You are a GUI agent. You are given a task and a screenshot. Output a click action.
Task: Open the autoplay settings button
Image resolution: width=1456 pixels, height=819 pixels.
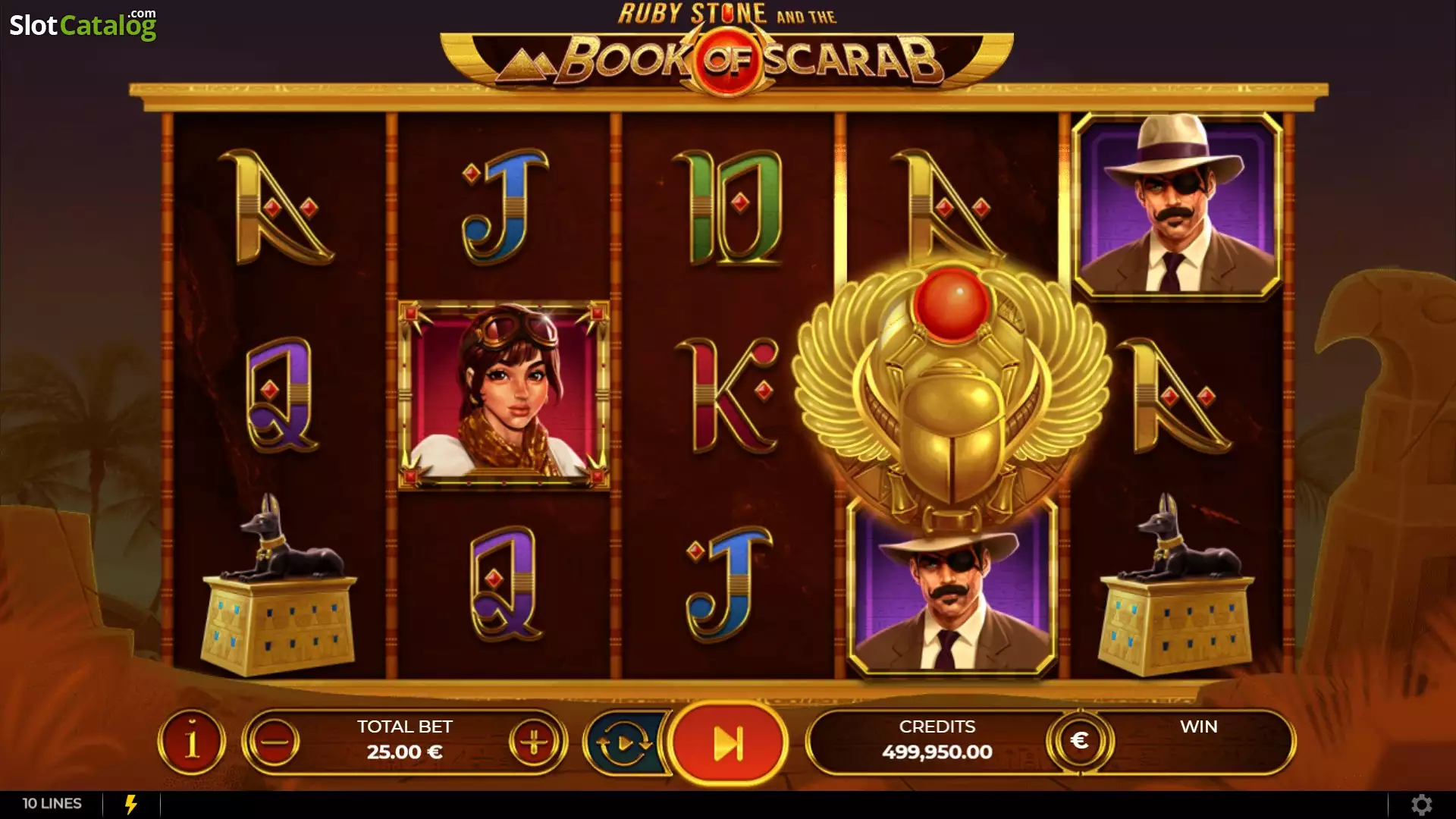click(624, 743)
